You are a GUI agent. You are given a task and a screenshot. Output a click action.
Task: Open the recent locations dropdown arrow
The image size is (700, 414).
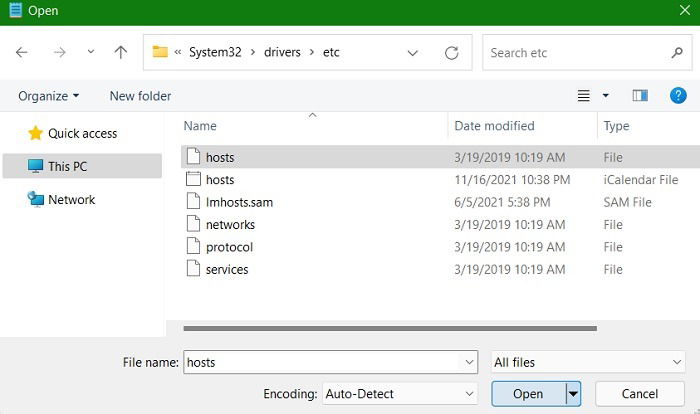(x=90, y=52)
